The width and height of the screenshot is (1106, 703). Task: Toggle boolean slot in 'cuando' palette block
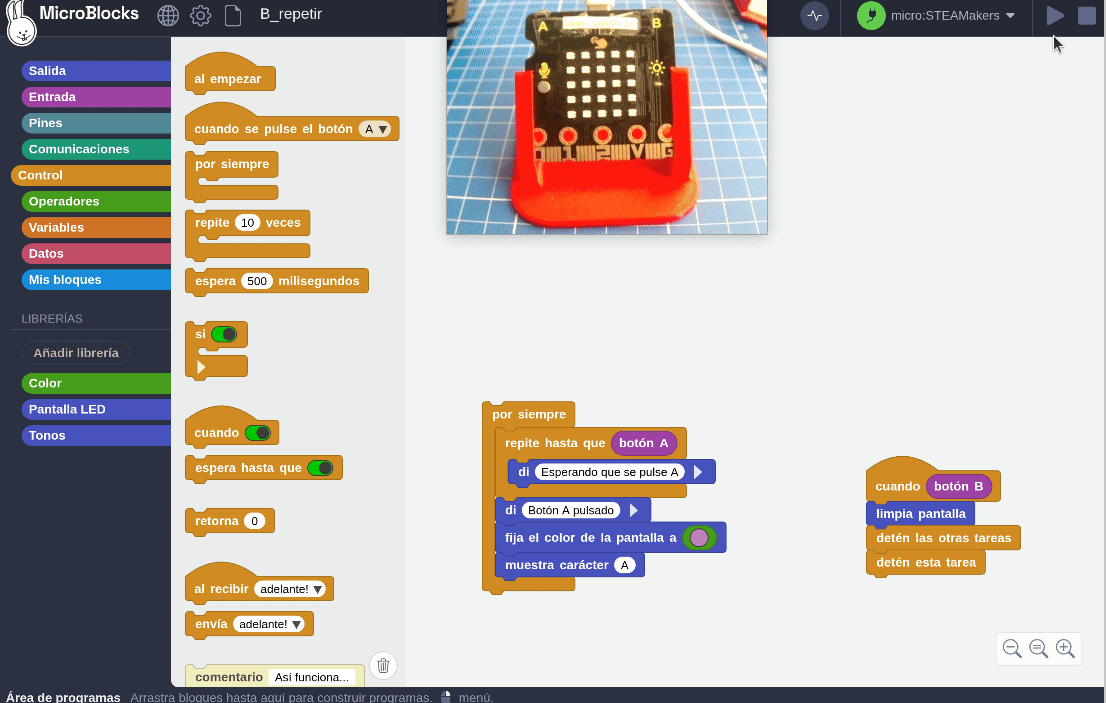[257, 433]
